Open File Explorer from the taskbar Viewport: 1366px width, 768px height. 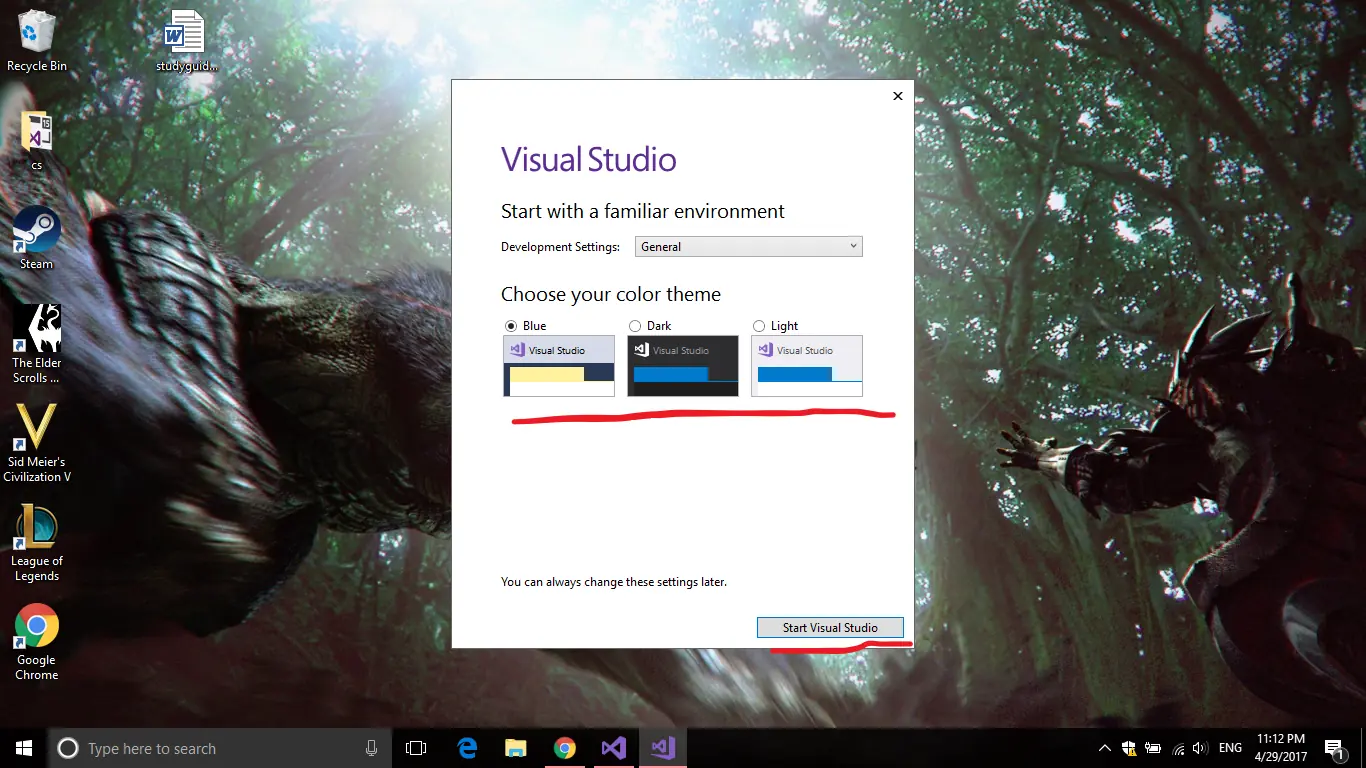516,748
